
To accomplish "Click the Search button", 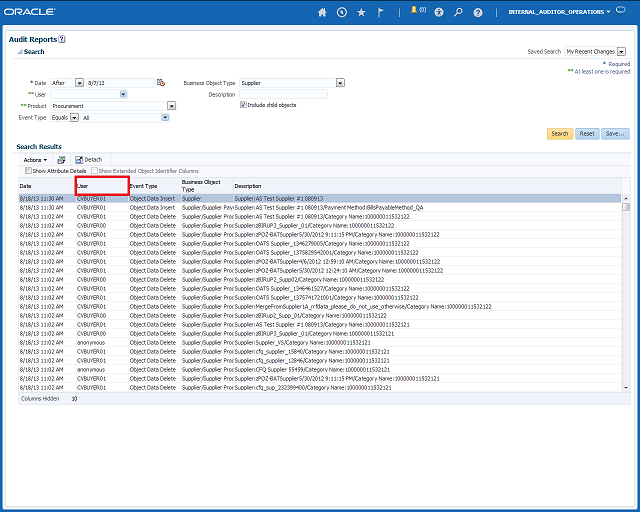I will click(x=560, y=134).
